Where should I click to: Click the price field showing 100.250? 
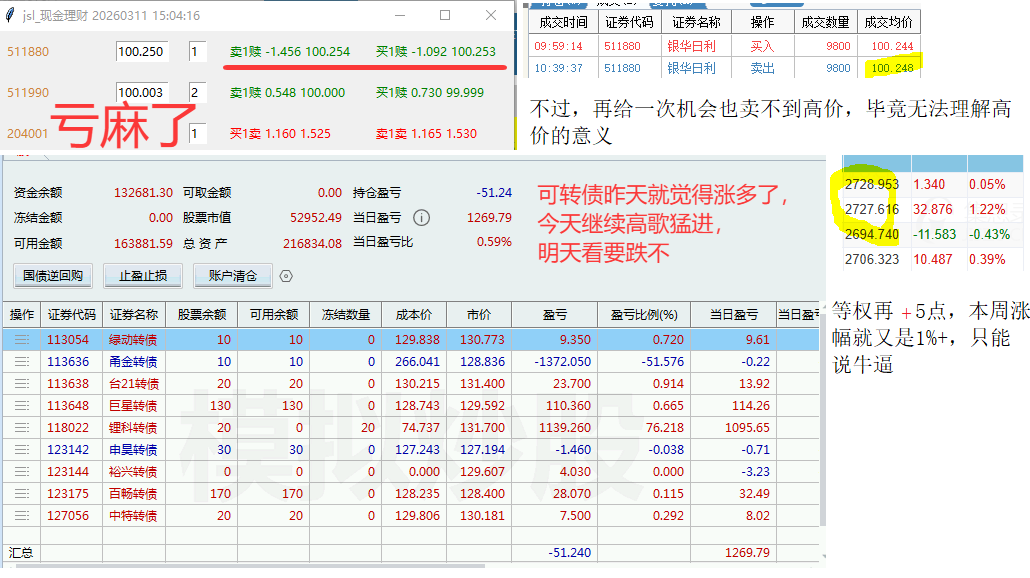(141, 52)
